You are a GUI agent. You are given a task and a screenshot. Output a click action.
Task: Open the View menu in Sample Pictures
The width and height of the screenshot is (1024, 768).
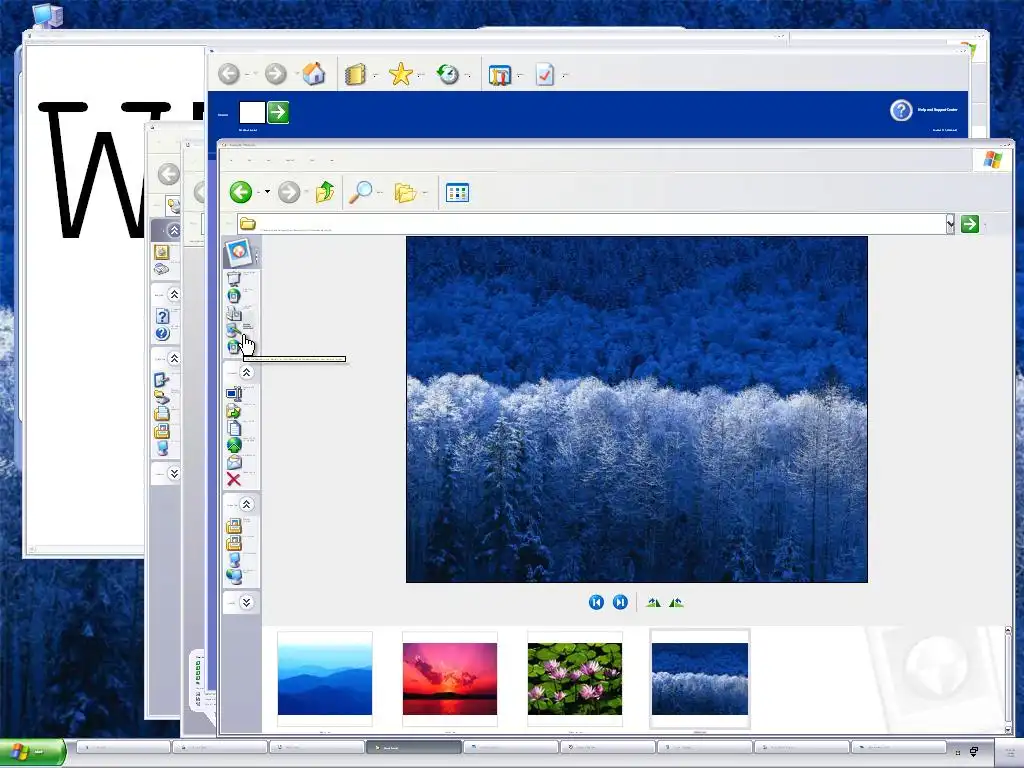point(268,160)
